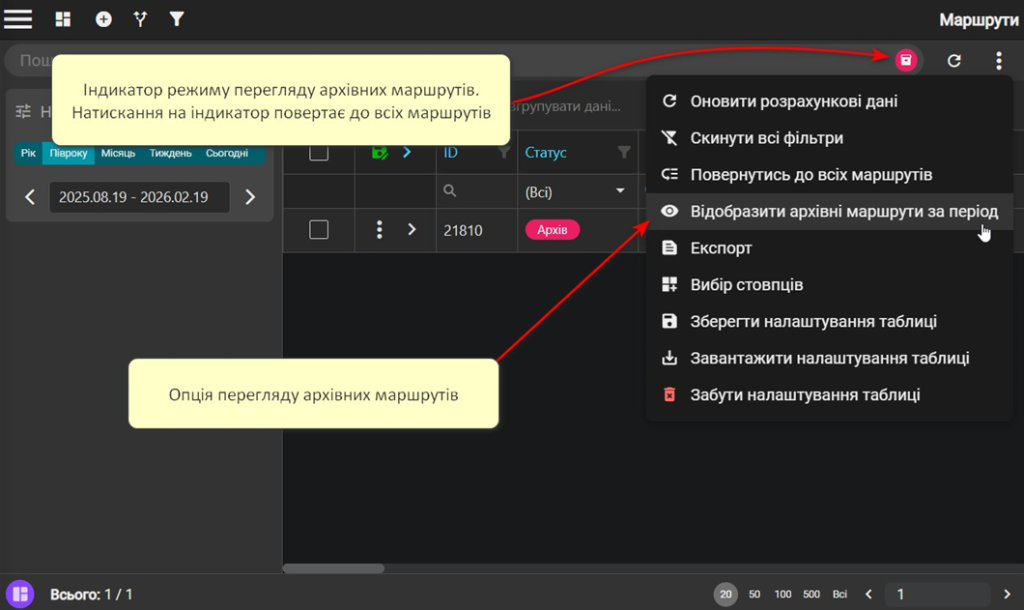Click the Статус column header
This screenshot has height=610, width=1024.
(545, 152)
